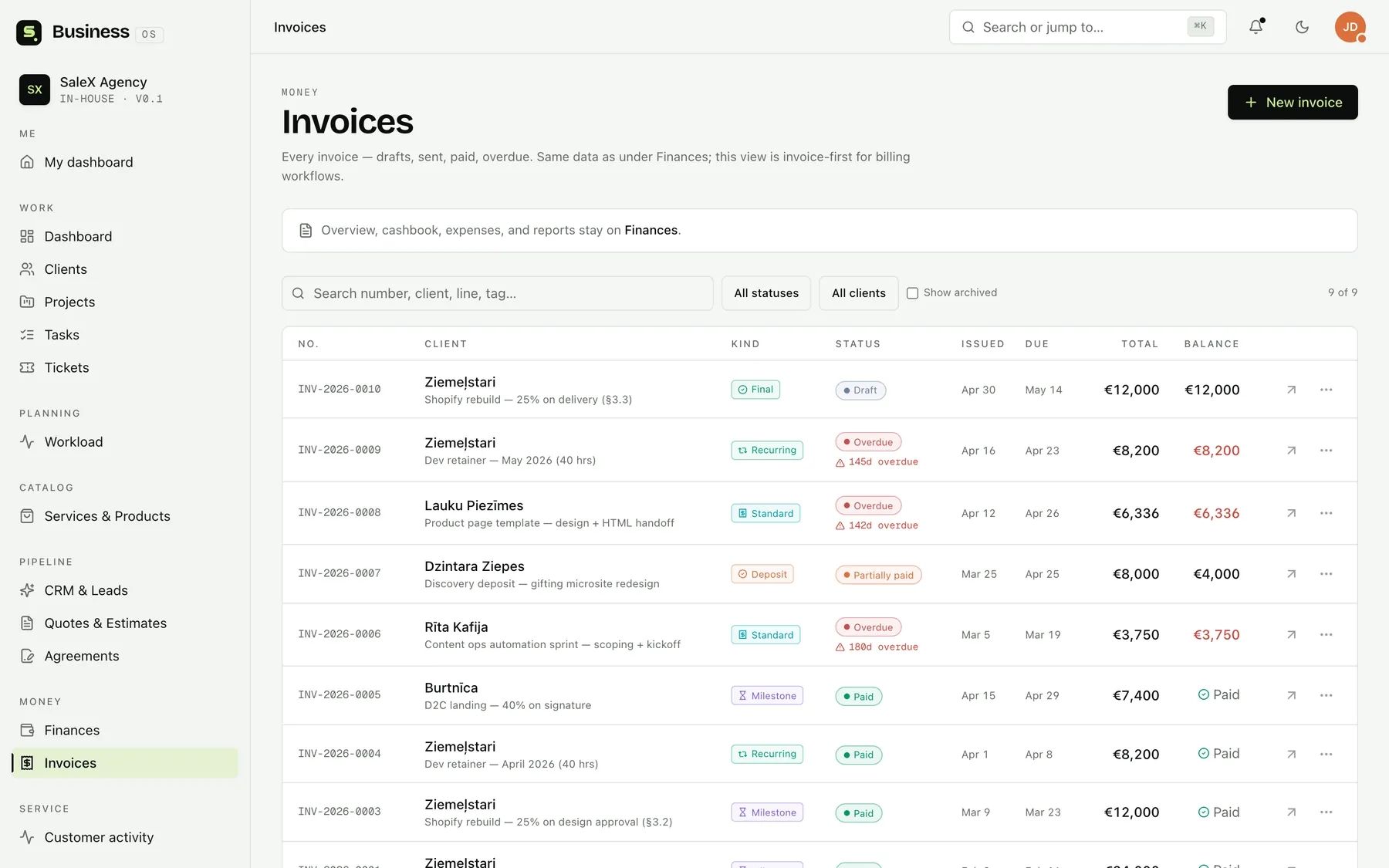Open the All statuses filter
This screenshot has width=1389, height=868.
click(766, 293)
